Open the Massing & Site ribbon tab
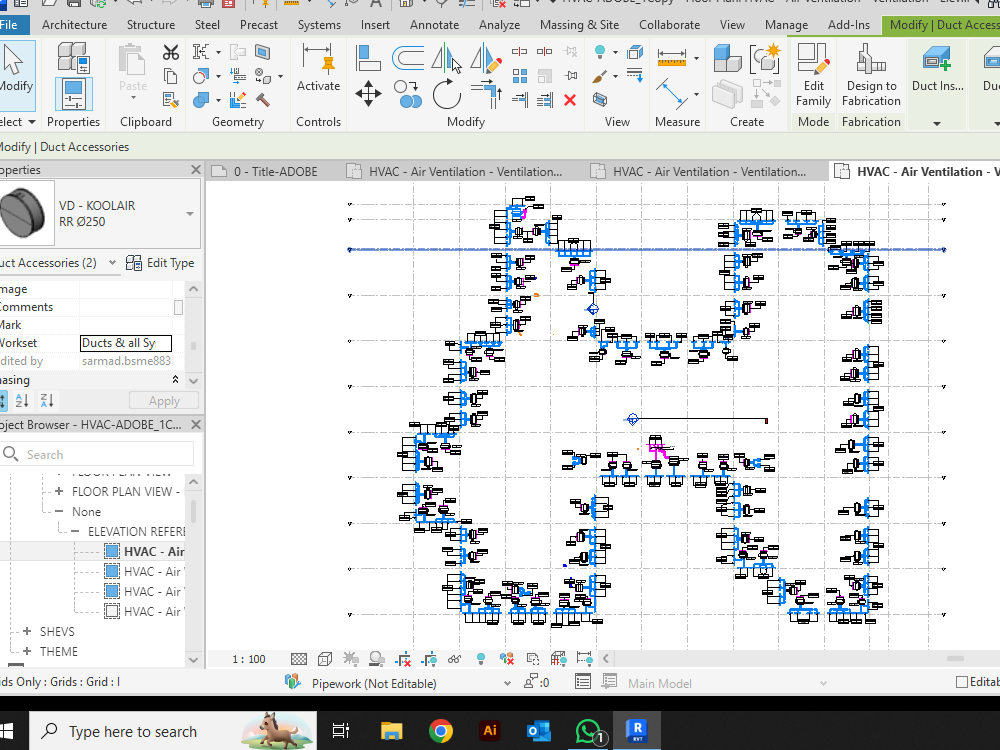The height and width of the screenshot is (750, 1000). [x=579, y=25]
